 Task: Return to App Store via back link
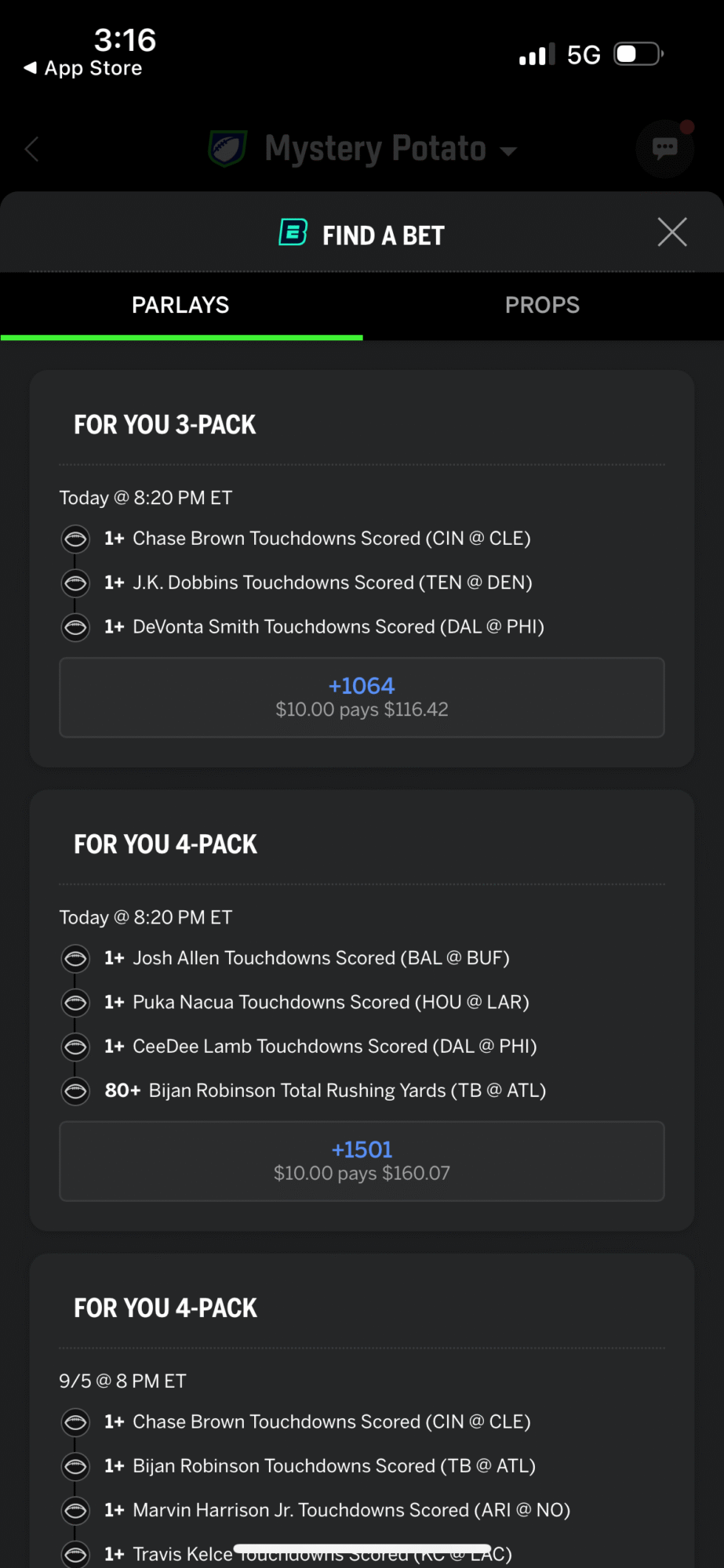pos(83,68)
